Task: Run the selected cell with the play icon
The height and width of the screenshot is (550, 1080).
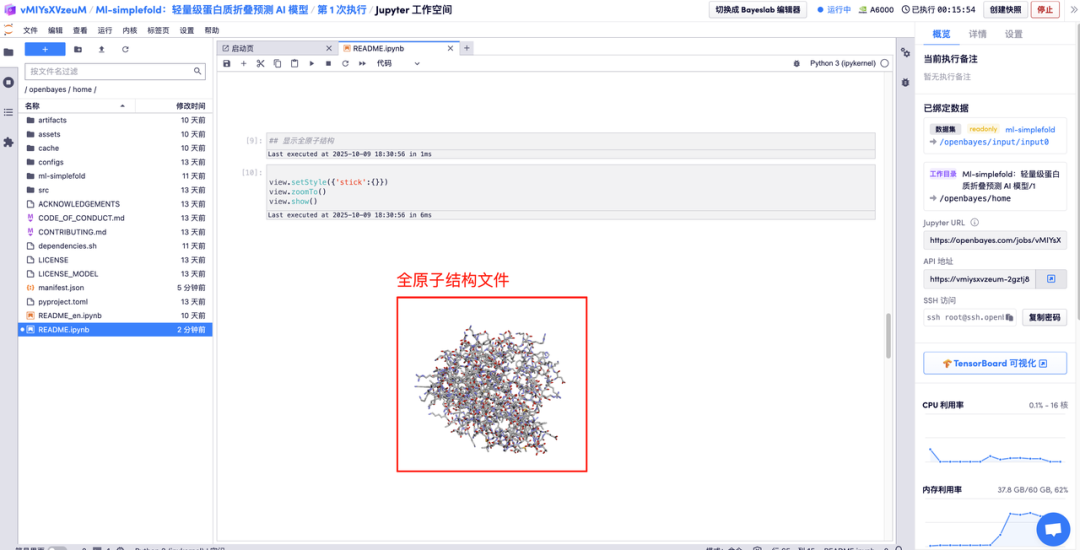Action: (x=312, y=63)
